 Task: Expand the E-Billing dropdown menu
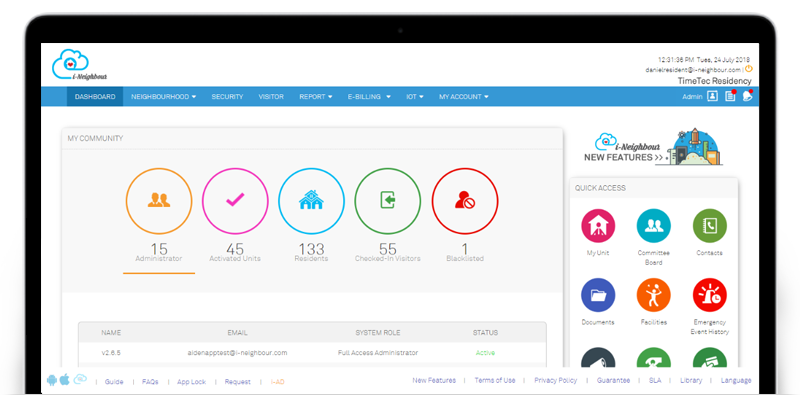pyautogui.click(x=369, y=96)
